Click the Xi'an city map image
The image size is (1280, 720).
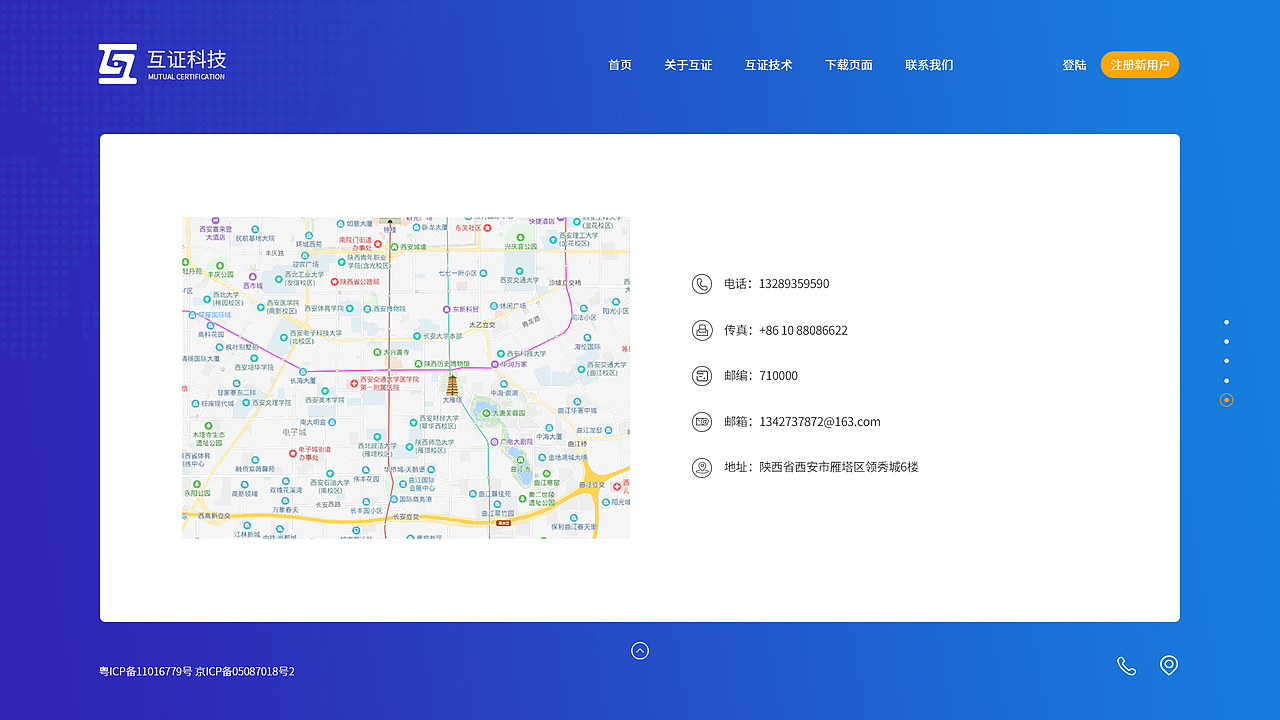pyautogui.click(x=405, y=378)
